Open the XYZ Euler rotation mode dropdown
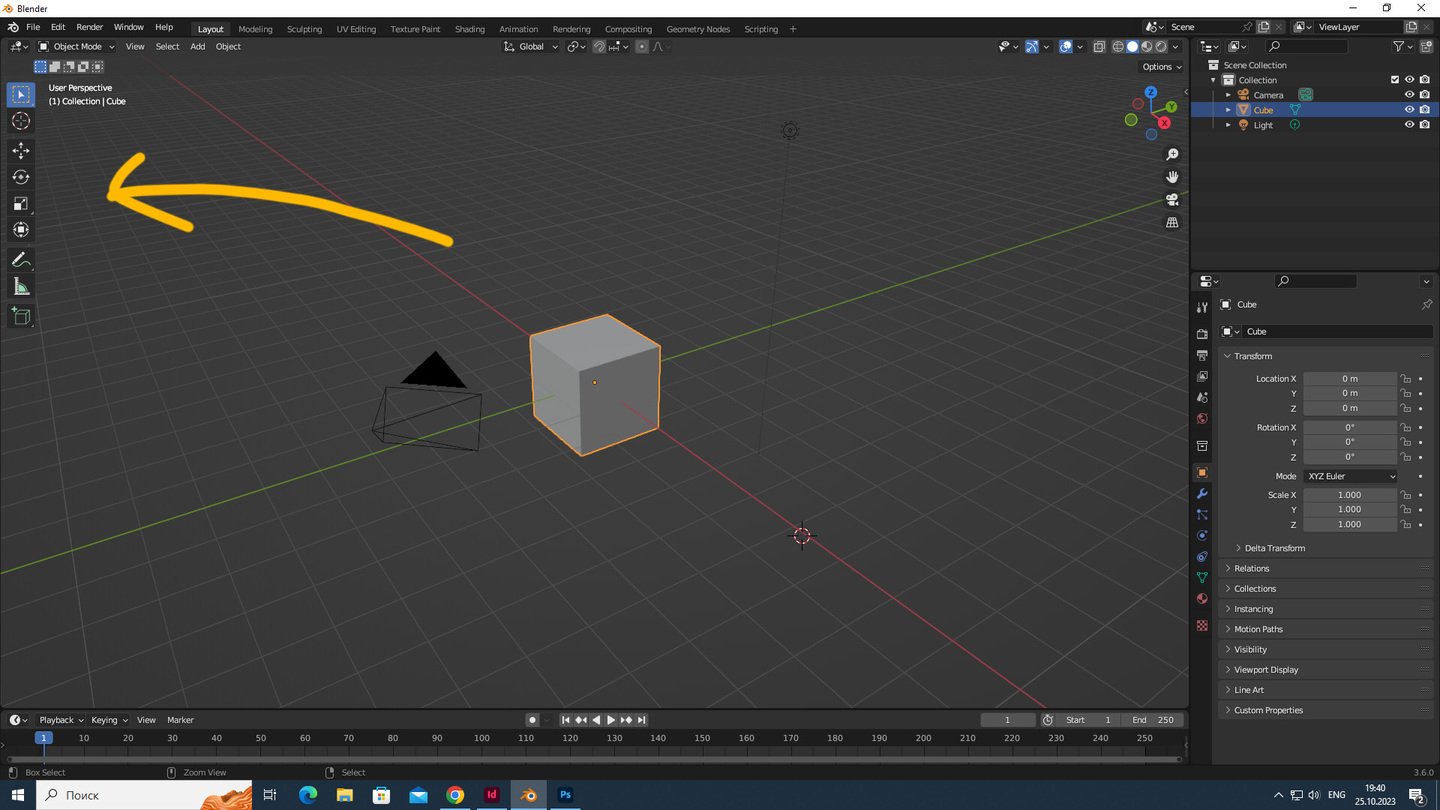1440x810 pixels. click(1350, 476)
